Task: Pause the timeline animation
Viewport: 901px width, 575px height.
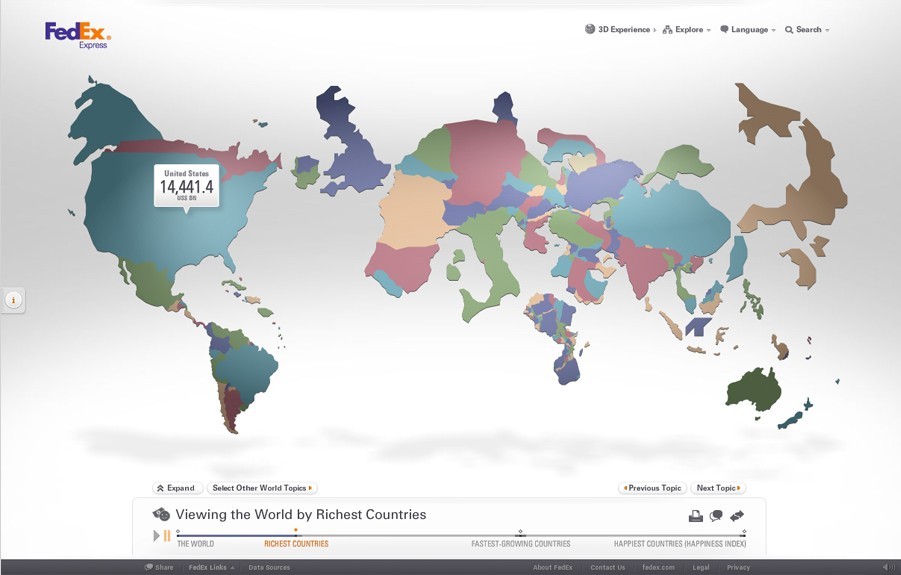Action: pyautogui.click(x=167, y=536)
